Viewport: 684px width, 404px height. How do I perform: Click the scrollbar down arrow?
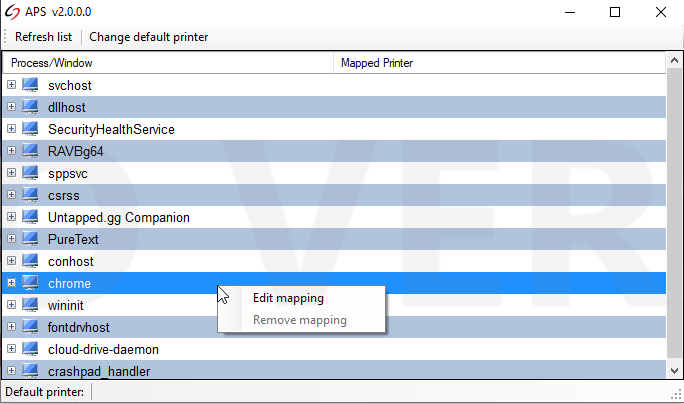click(x=674, y=370)
